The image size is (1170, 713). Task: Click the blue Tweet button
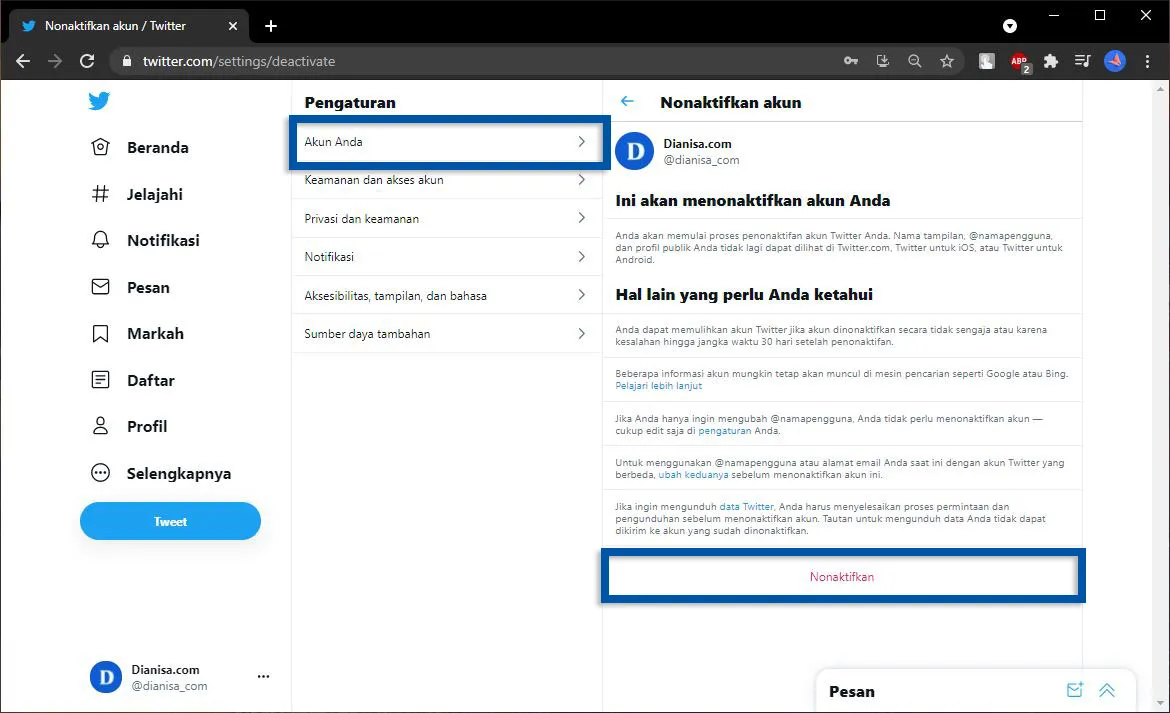170,521
